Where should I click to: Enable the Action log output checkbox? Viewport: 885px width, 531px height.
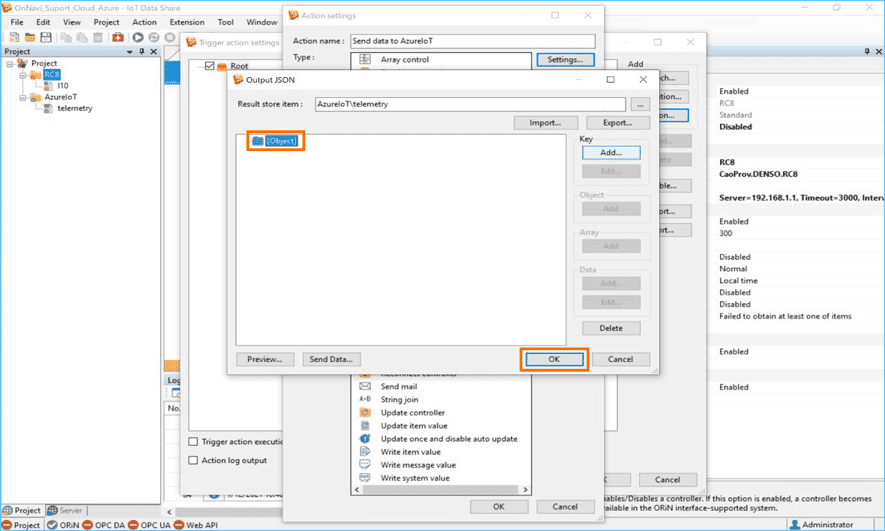coord(193,460)
